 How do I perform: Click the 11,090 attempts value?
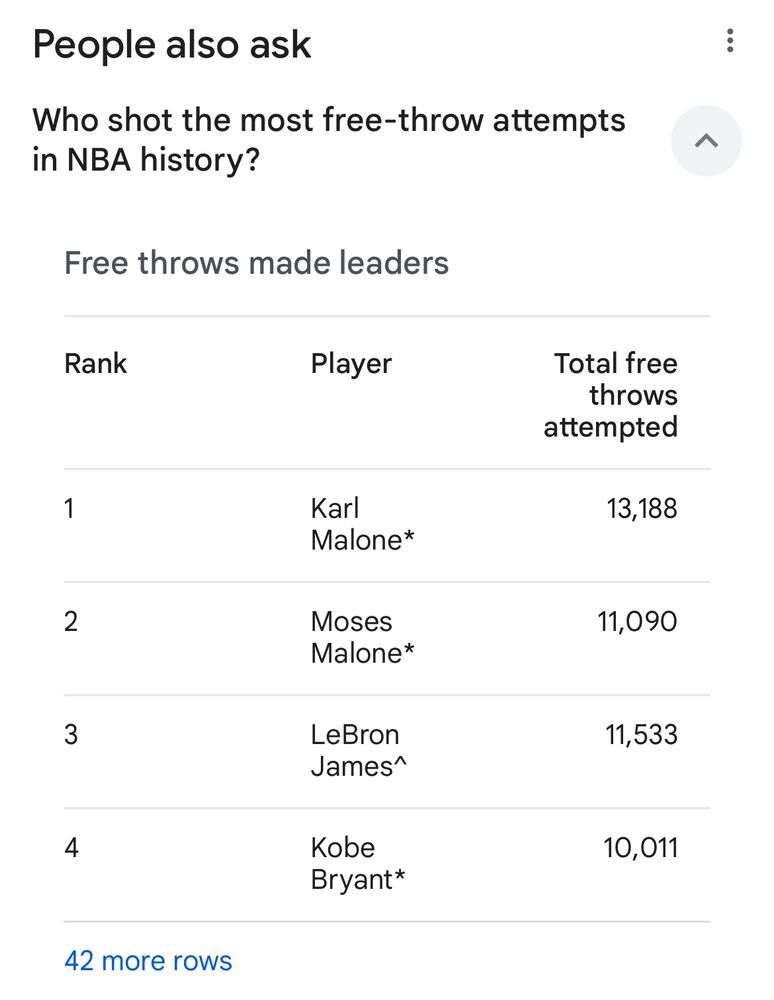[637, 622]
